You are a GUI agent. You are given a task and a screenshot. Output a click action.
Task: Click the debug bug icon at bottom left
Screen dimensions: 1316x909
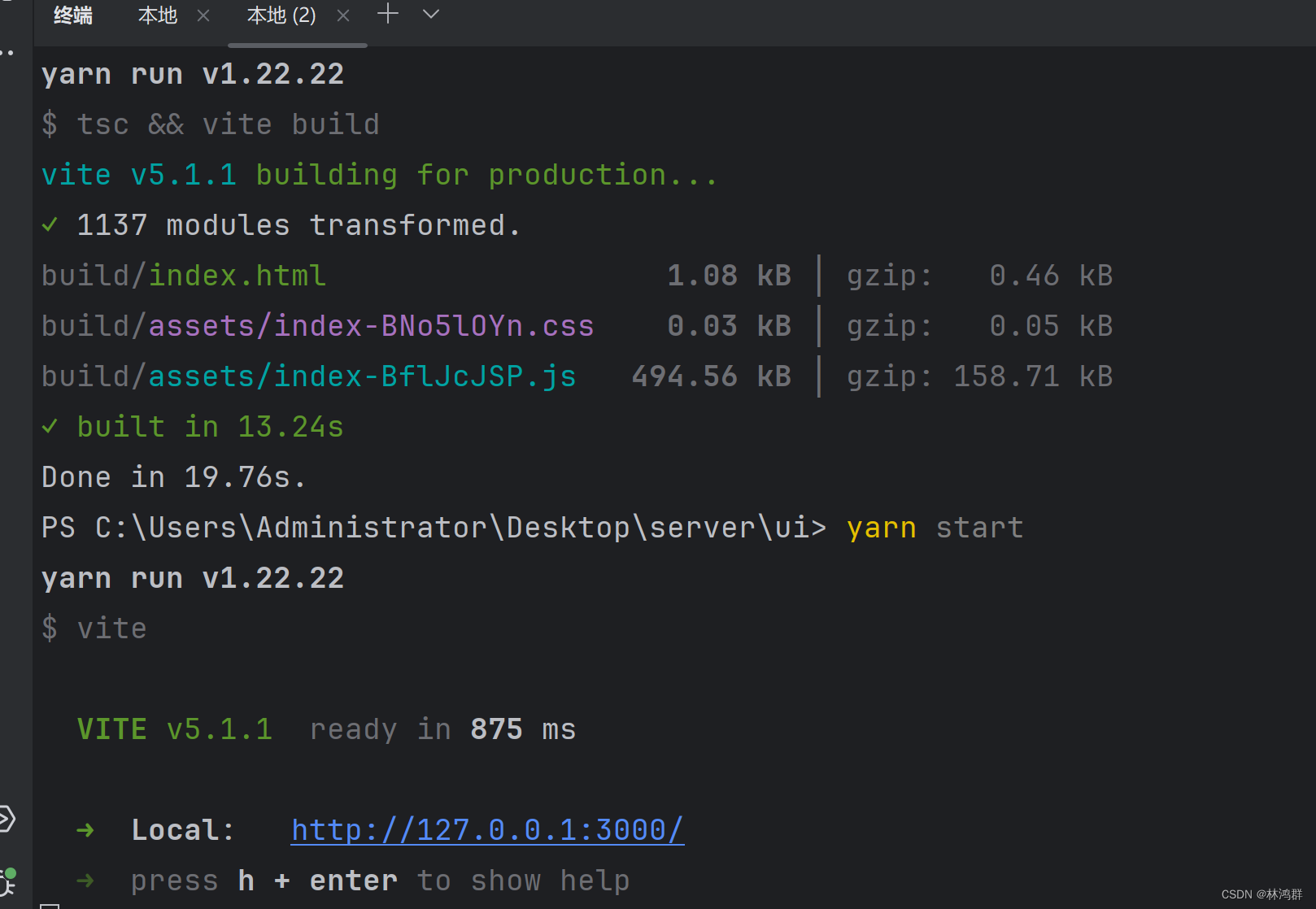(7, 881)
